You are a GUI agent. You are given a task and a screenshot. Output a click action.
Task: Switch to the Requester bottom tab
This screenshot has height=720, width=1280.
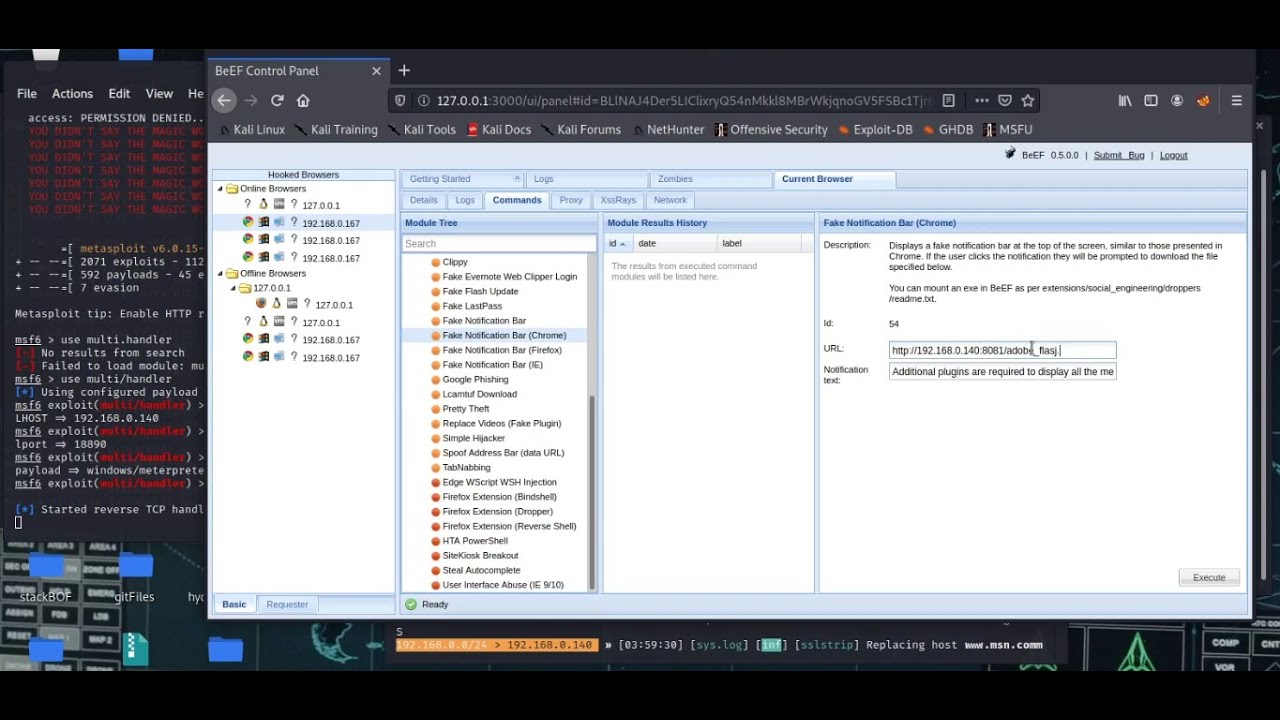click(x=287, y=604)
